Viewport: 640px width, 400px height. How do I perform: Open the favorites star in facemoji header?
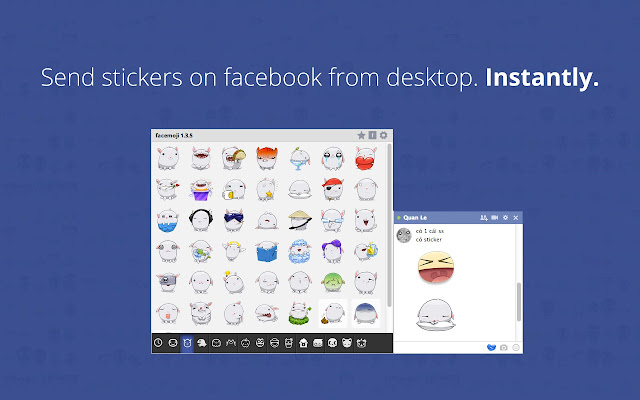coord(361,135)
